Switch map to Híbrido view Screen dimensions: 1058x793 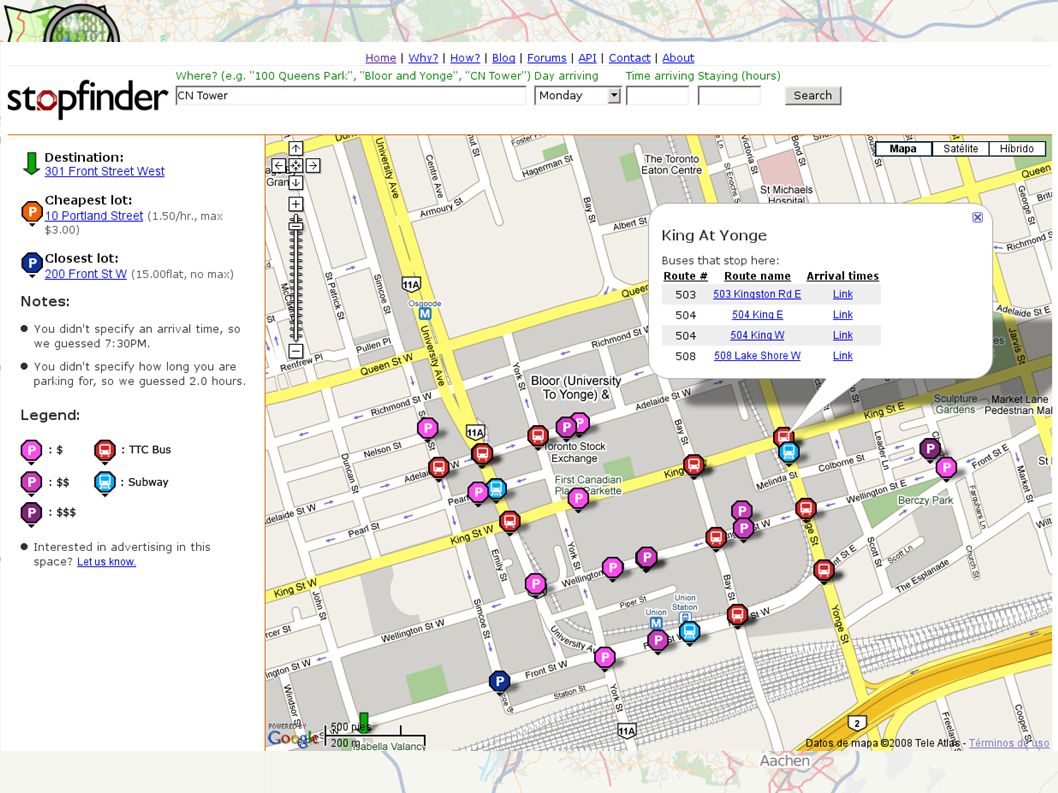point(1017,148)
